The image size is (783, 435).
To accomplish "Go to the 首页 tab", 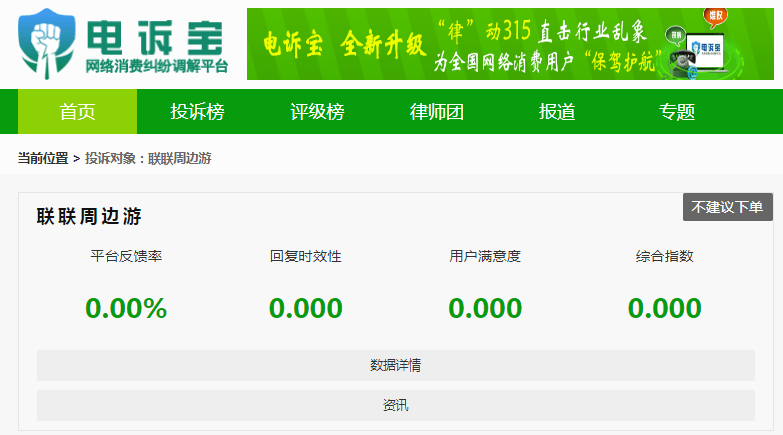I will (77, 111).
